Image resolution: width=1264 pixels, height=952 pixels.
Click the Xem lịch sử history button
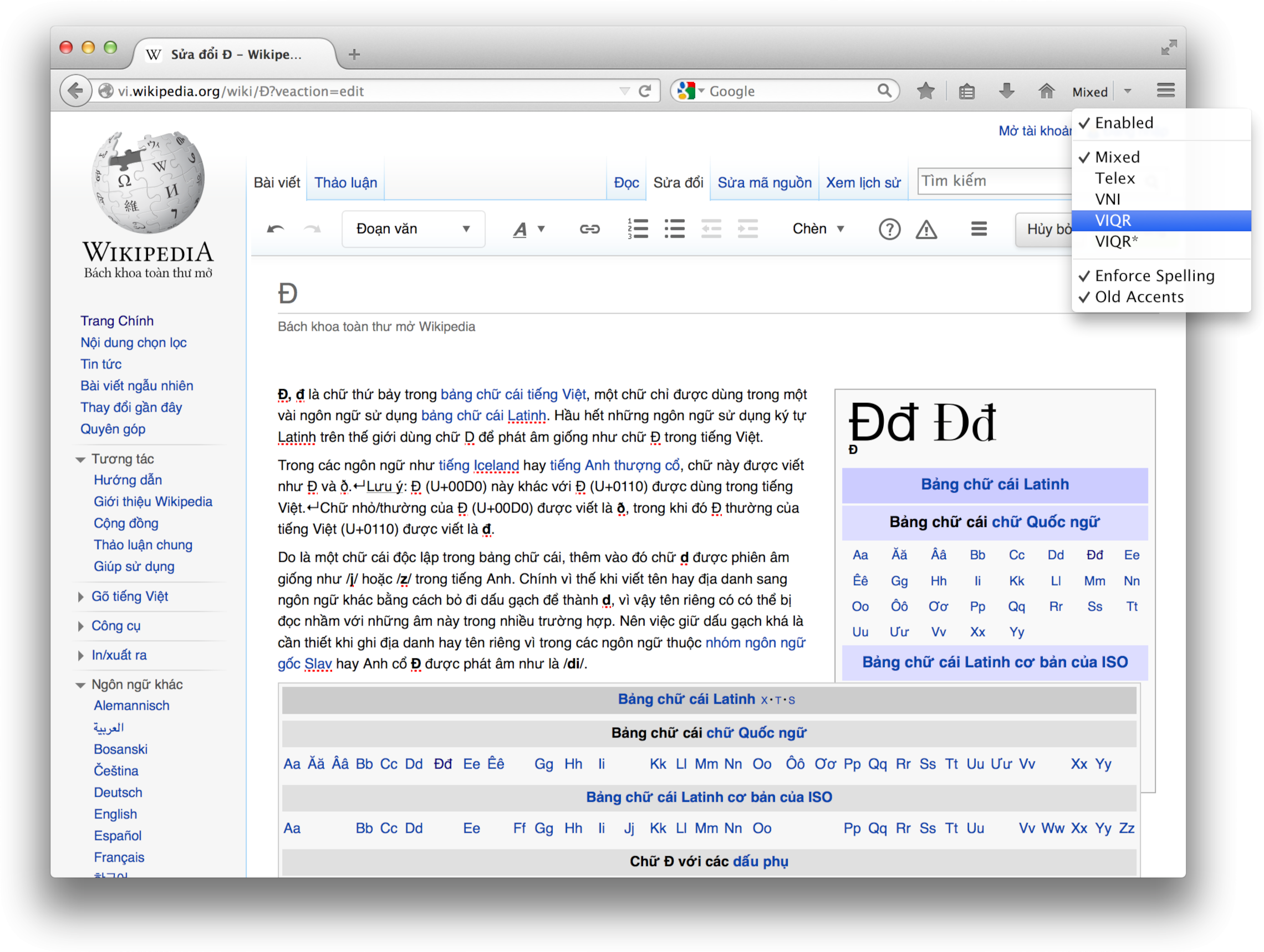[862, 181]
